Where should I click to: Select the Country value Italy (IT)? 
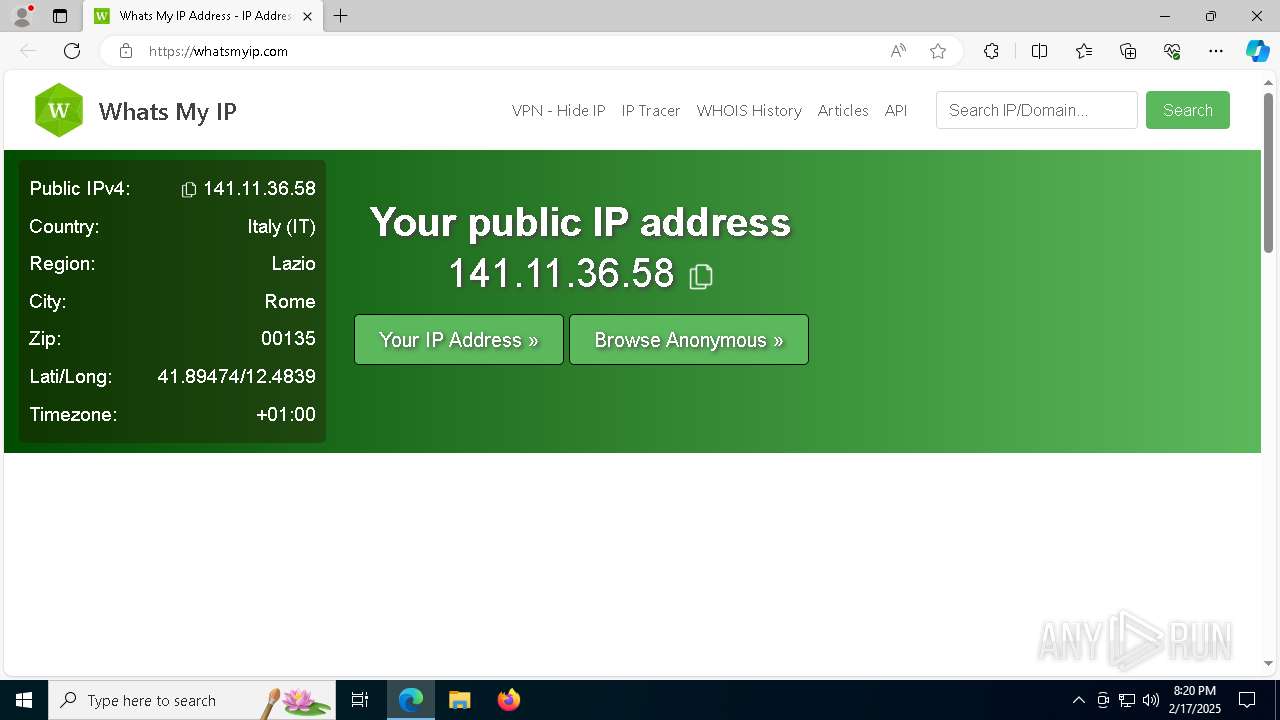click(282, 227)
